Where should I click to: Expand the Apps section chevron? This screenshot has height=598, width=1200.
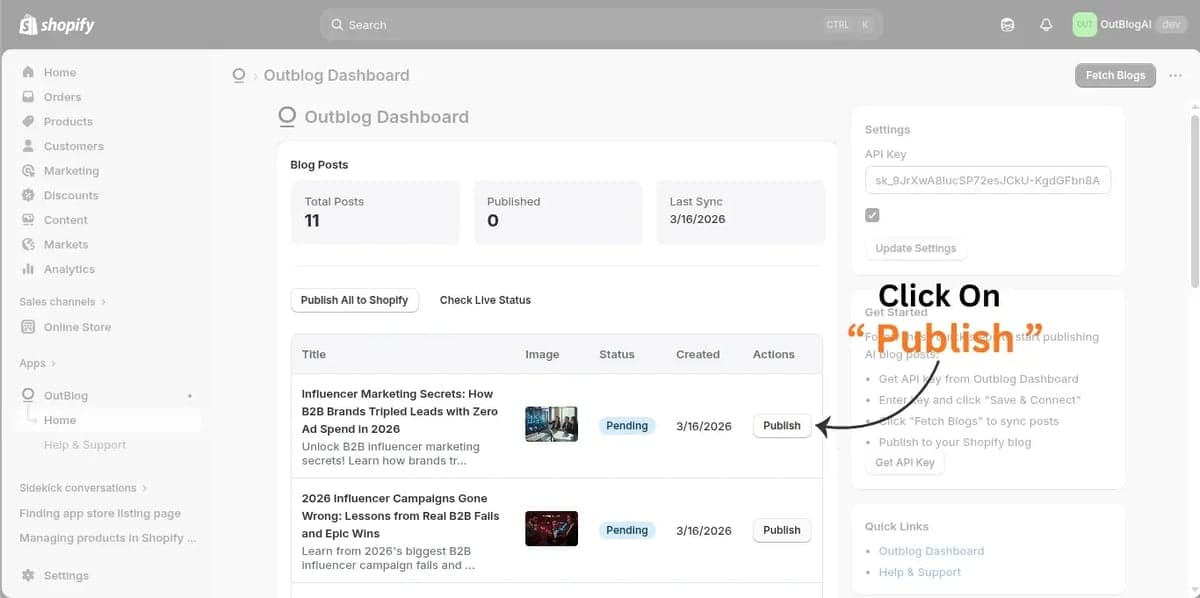click(x=53, y=364)
